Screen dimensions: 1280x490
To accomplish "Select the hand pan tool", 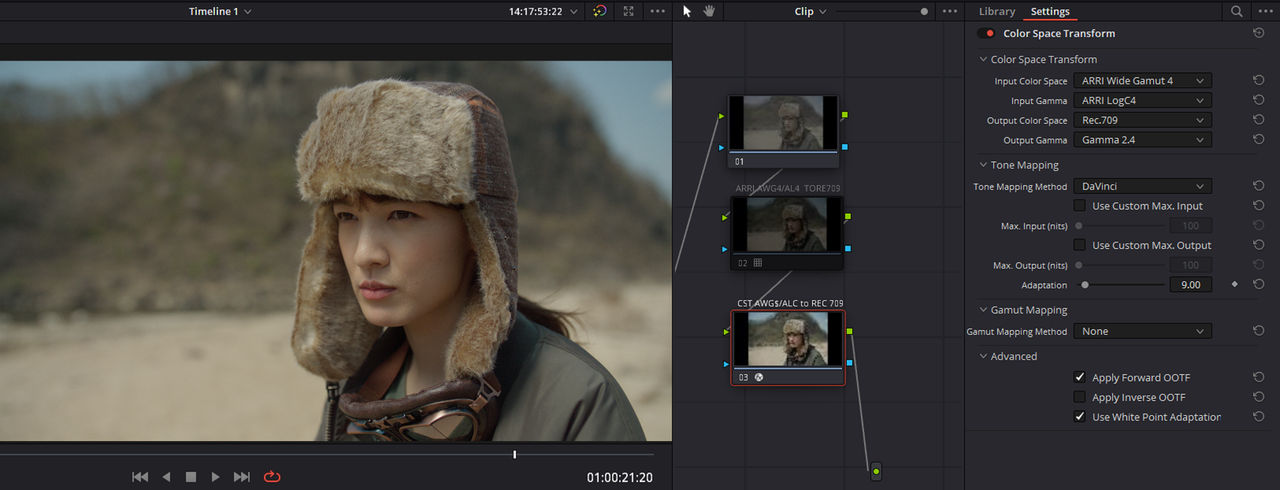I will click(x=709, y=11).
